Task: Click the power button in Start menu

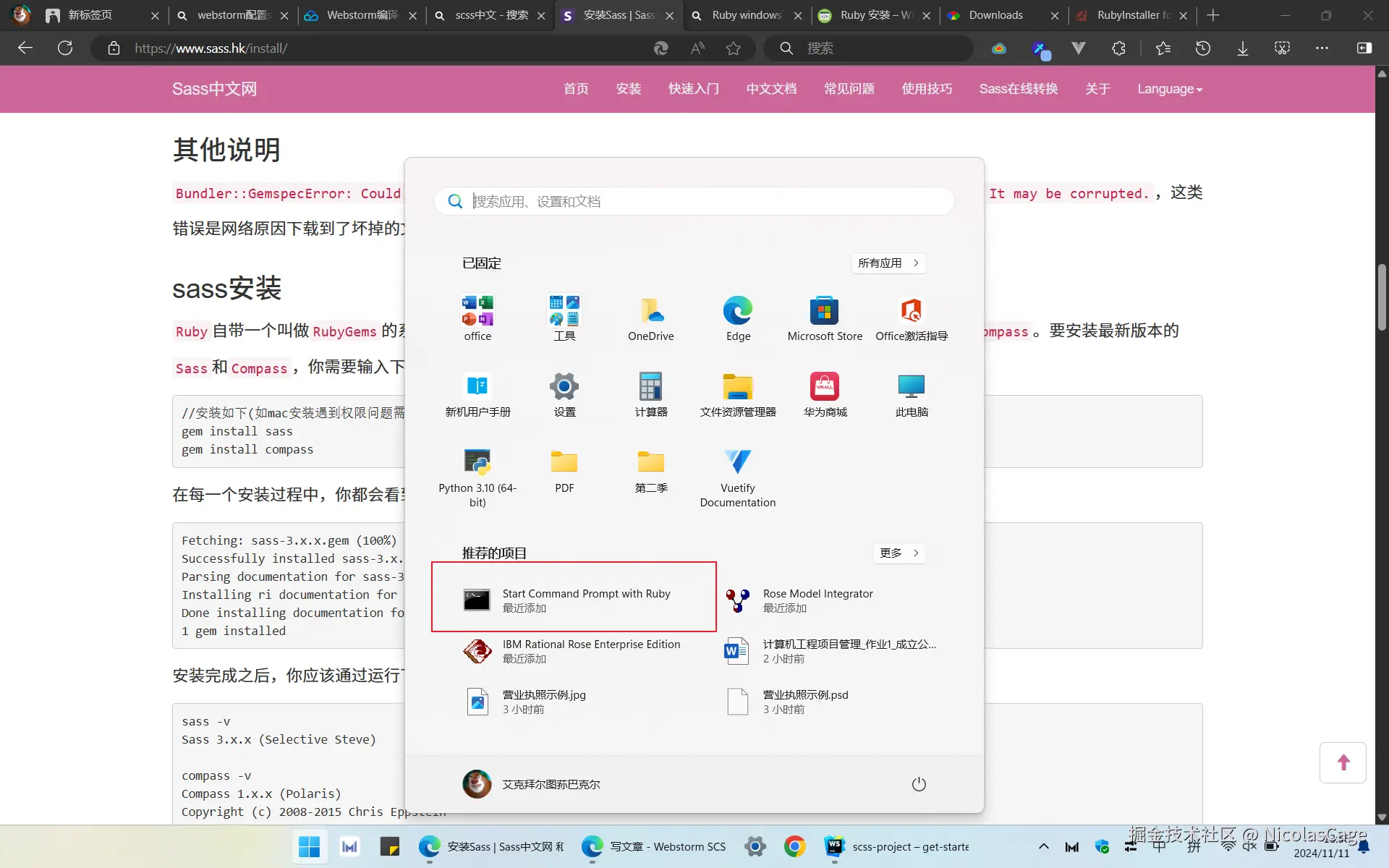Action: pos(918,784)
